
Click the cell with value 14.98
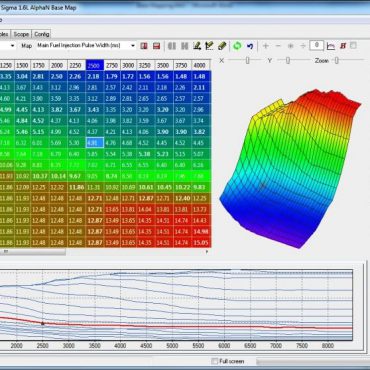click(201, 231)
